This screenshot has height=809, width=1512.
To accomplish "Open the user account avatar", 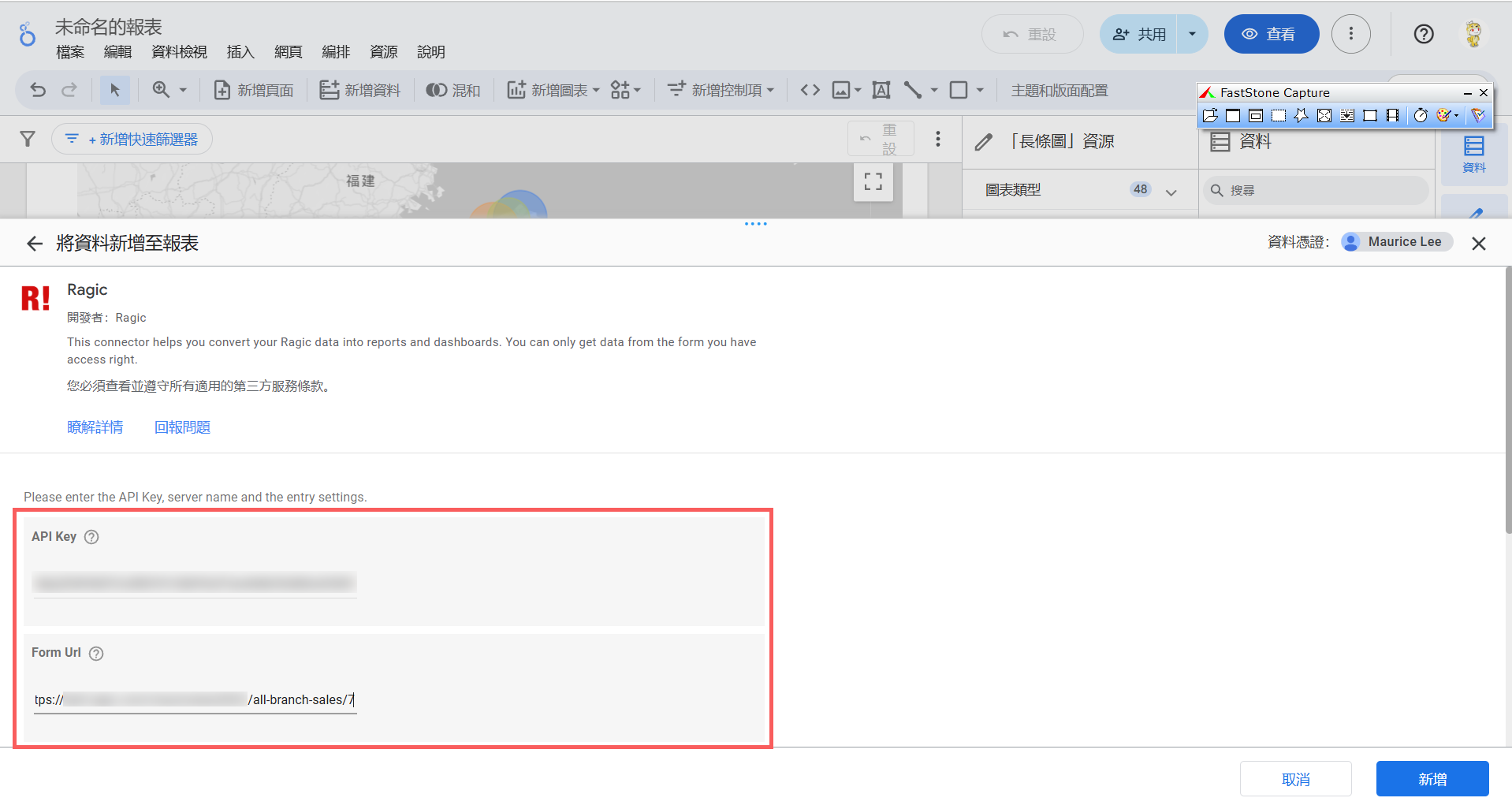I will 1473,34.
